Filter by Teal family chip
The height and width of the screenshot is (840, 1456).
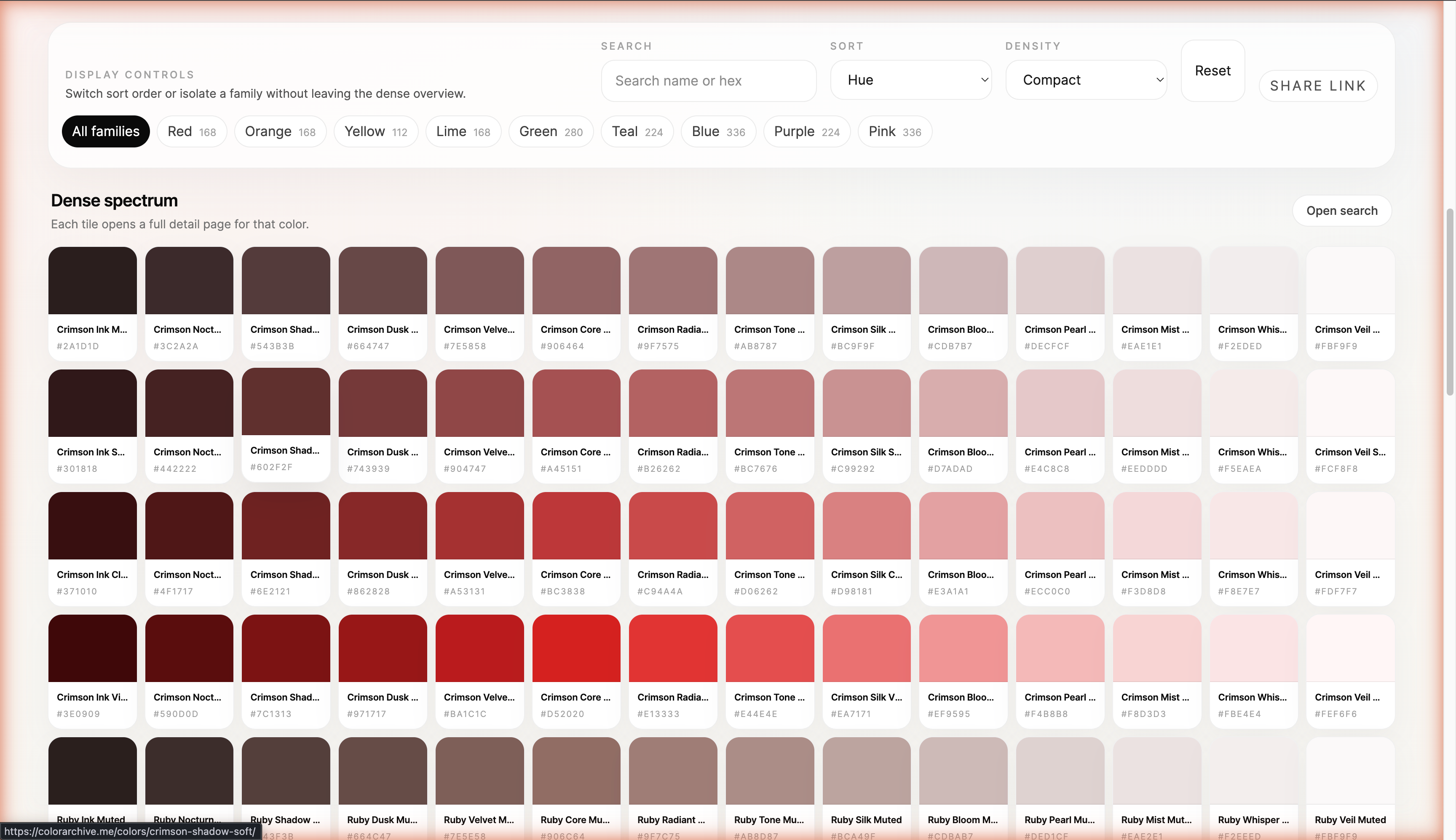[637, 131]
